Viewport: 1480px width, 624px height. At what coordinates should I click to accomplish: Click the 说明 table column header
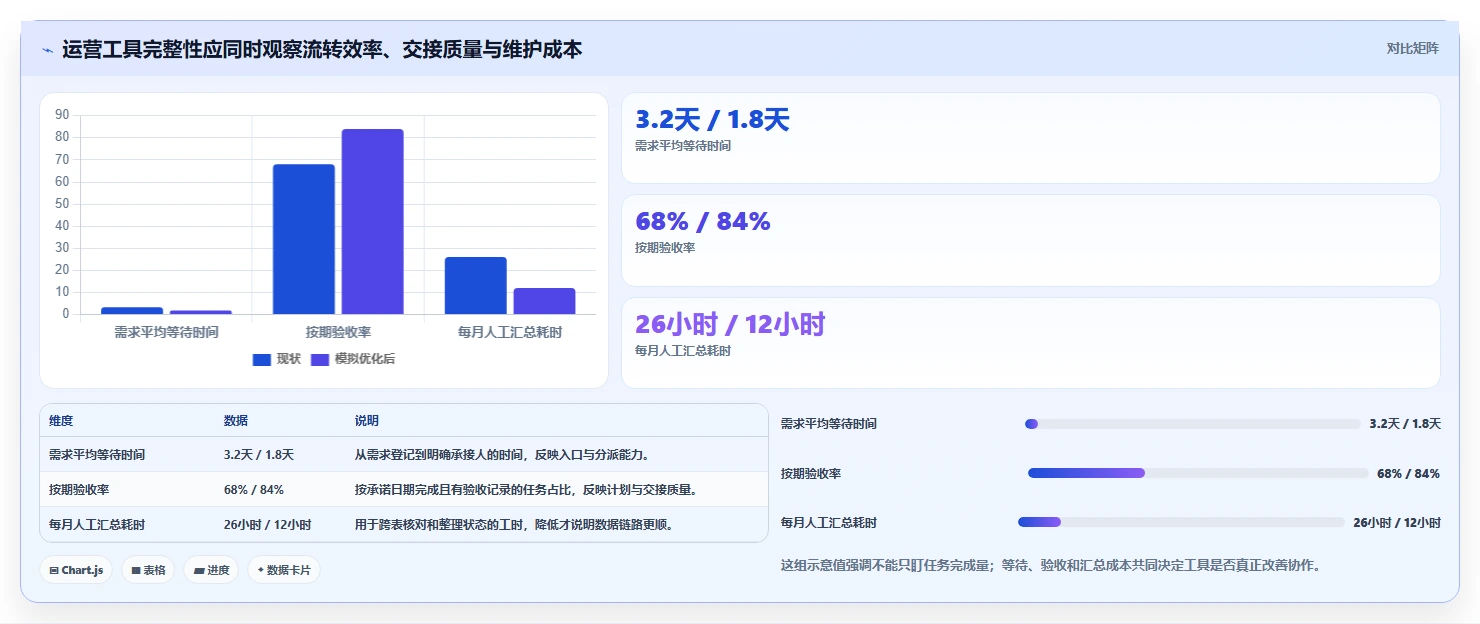[x=367, y=421]
